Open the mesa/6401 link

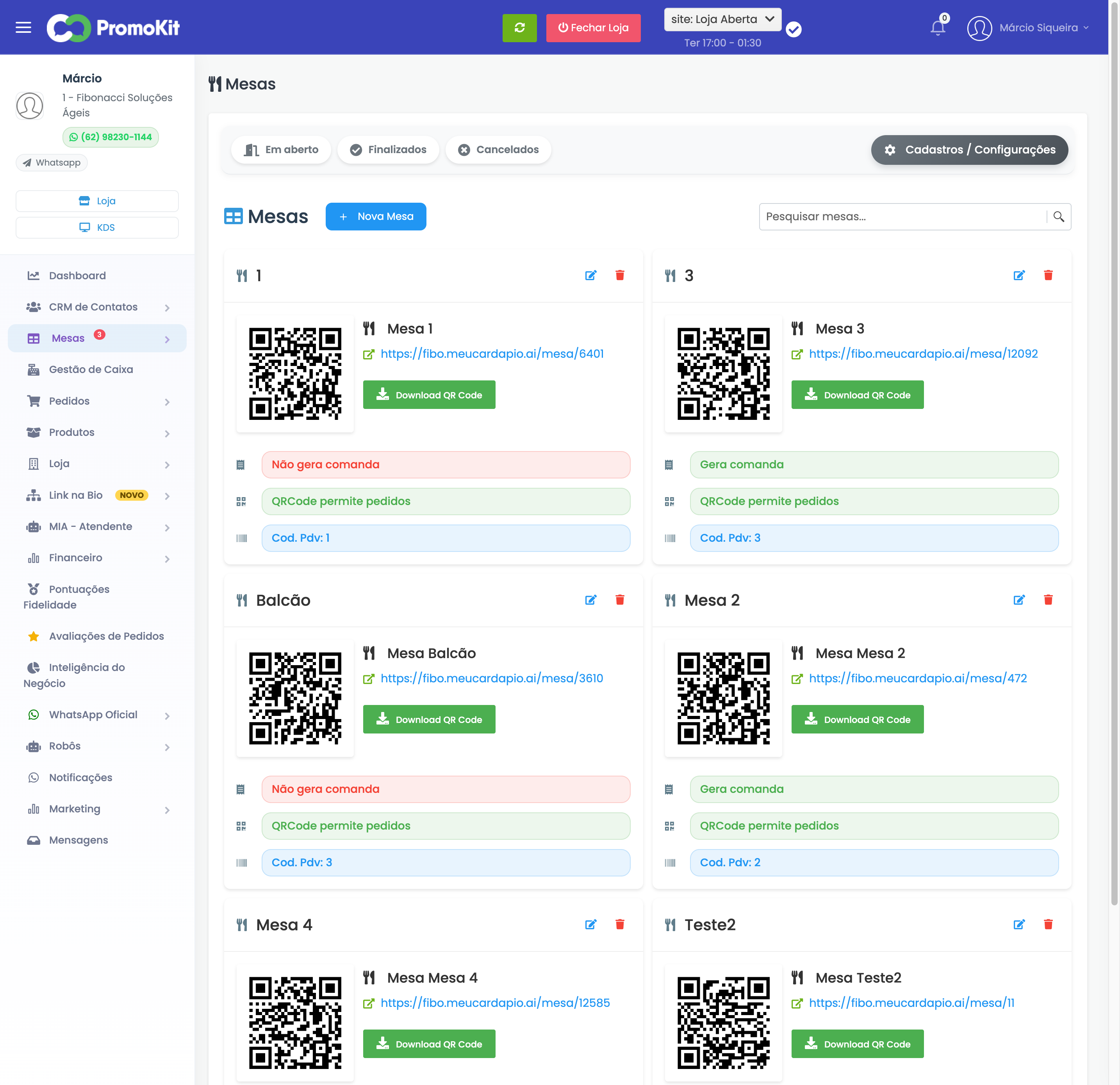(492, 354)
